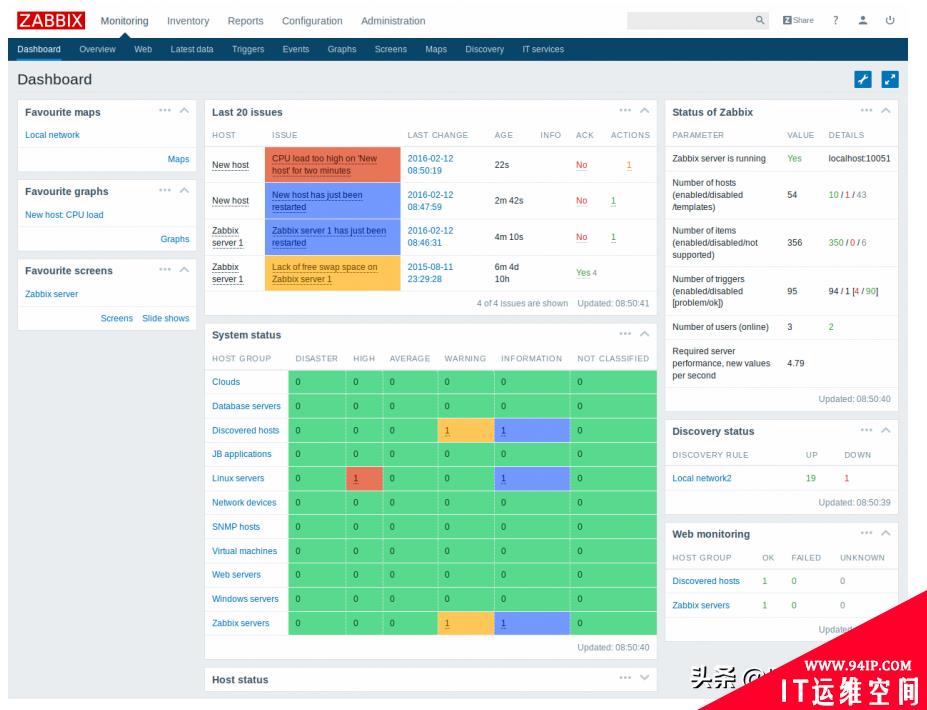Open Favourite graphs widget options menu
Screen dimensions: 927x710
pos(165,190)
